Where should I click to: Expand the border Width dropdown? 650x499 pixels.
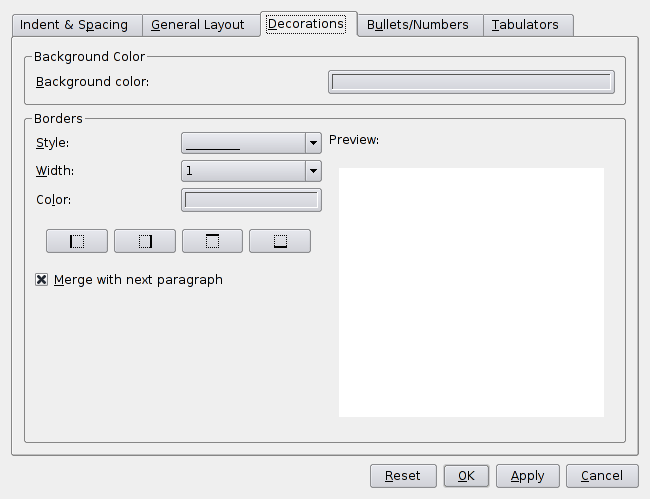pos(313,171)
